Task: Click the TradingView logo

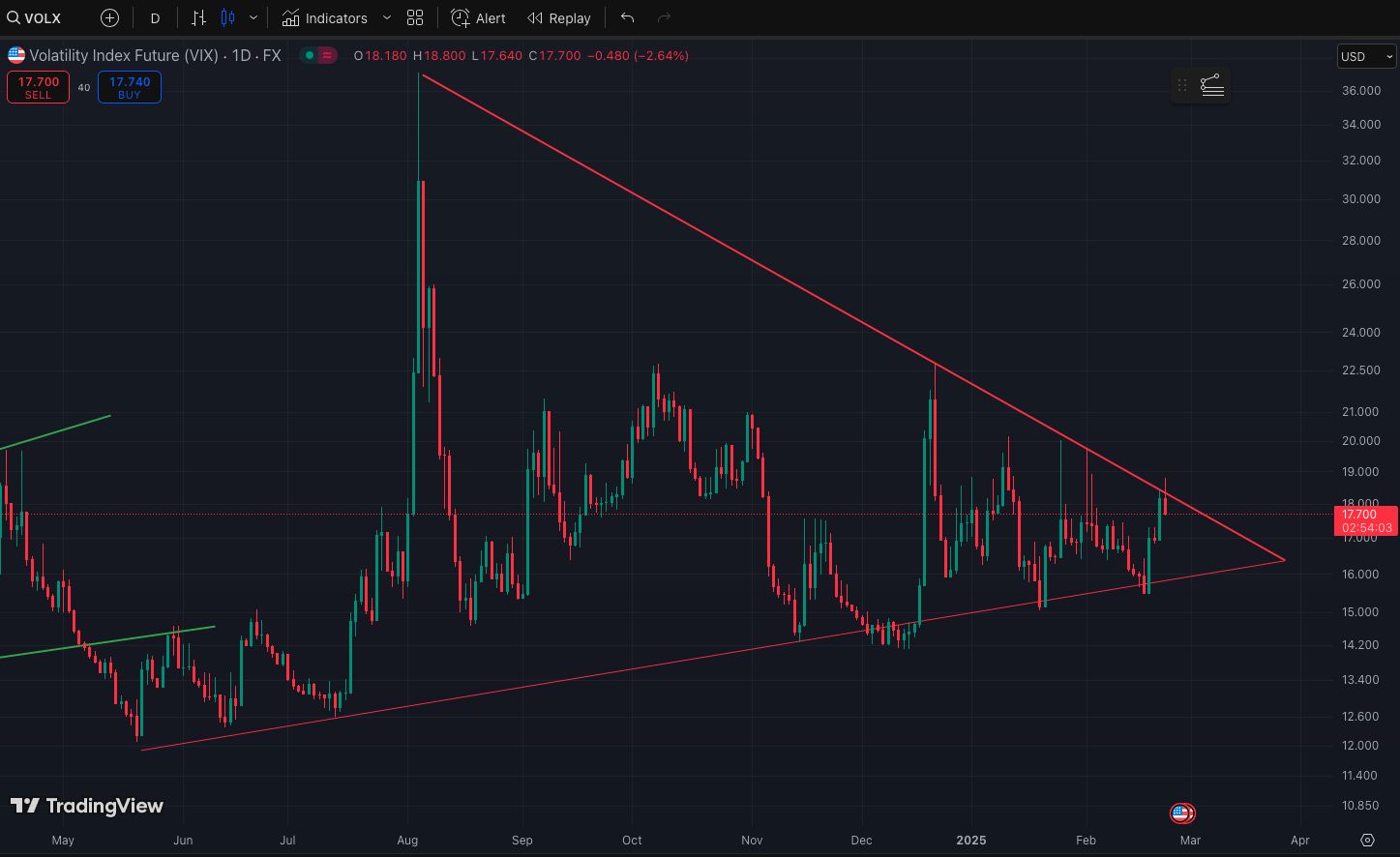Action: 87,806
